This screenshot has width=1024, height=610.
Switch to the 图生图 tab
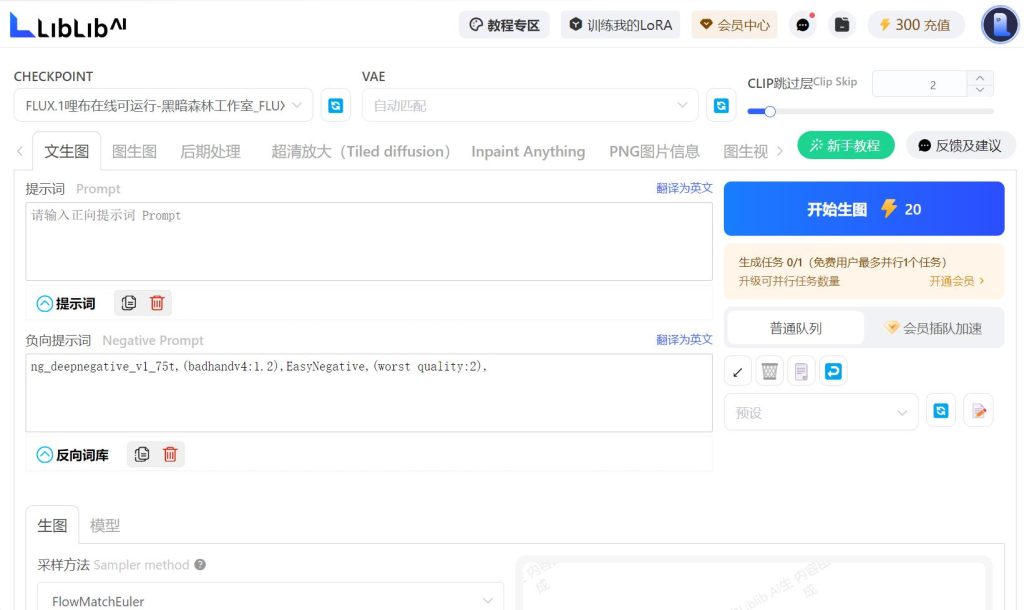point(135,152)
